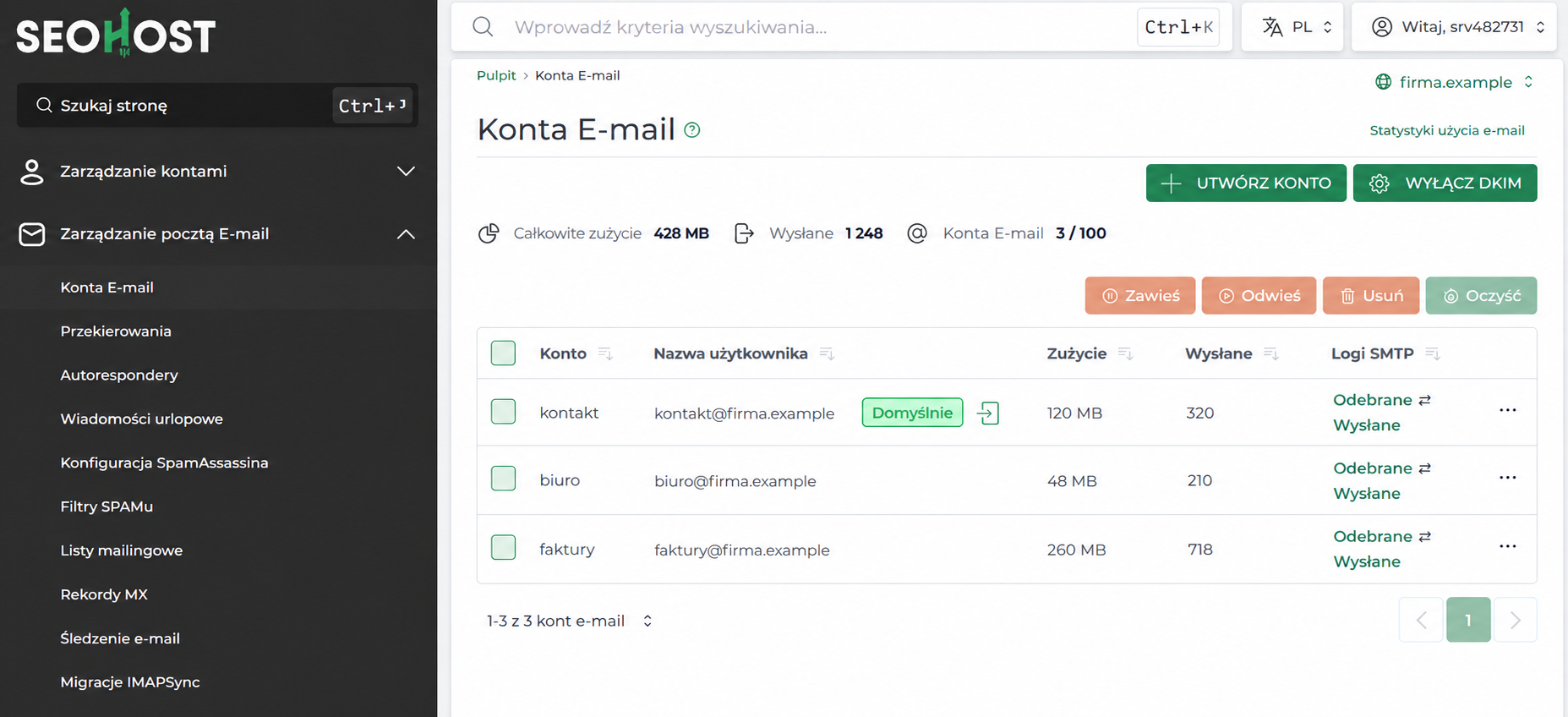Click the Usuń button
1568x717 pixels.
(1371, 296)
